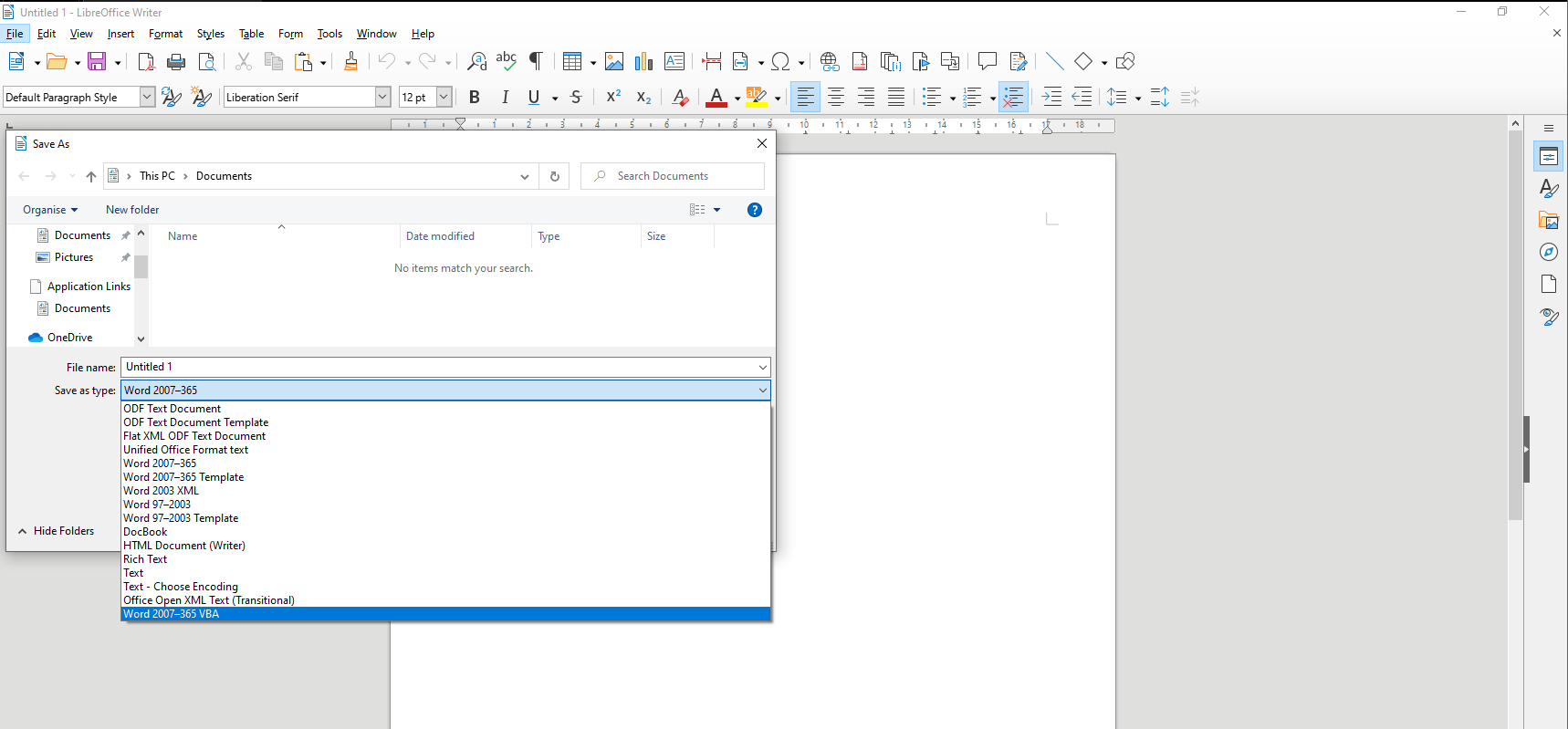Screen dimensions: 1568x729
Task: Click the Clear Direct Formatting icon
Action: (x=680, y=97)
